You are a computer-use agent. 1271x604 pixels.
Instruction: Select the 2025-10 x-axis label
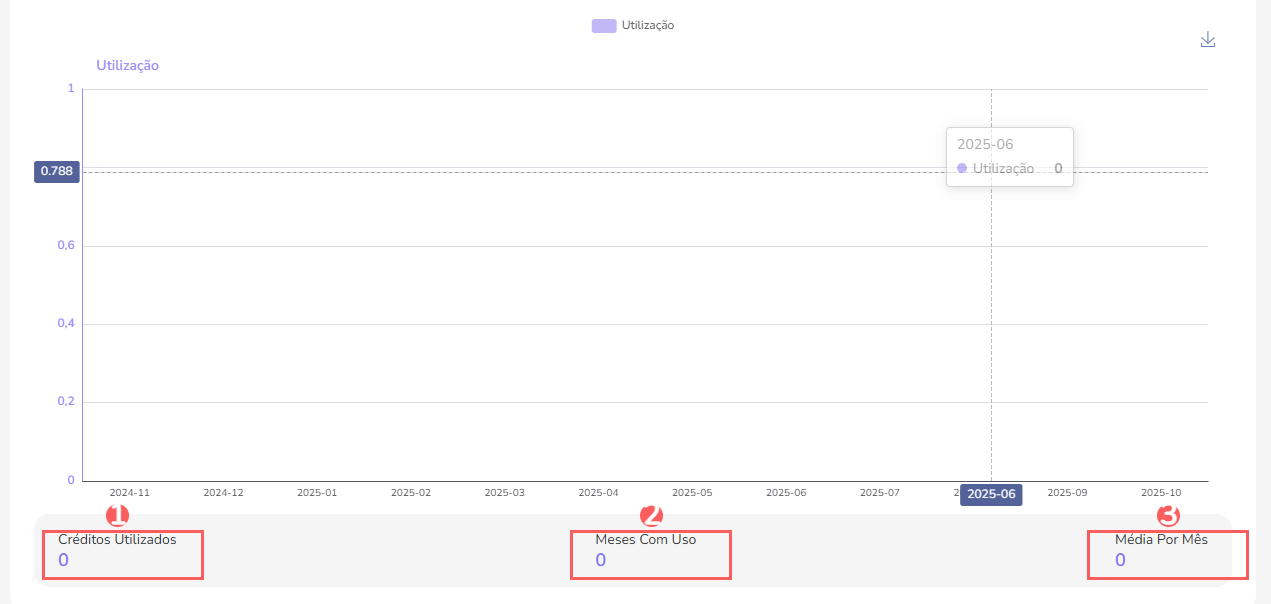(1161, 493)
